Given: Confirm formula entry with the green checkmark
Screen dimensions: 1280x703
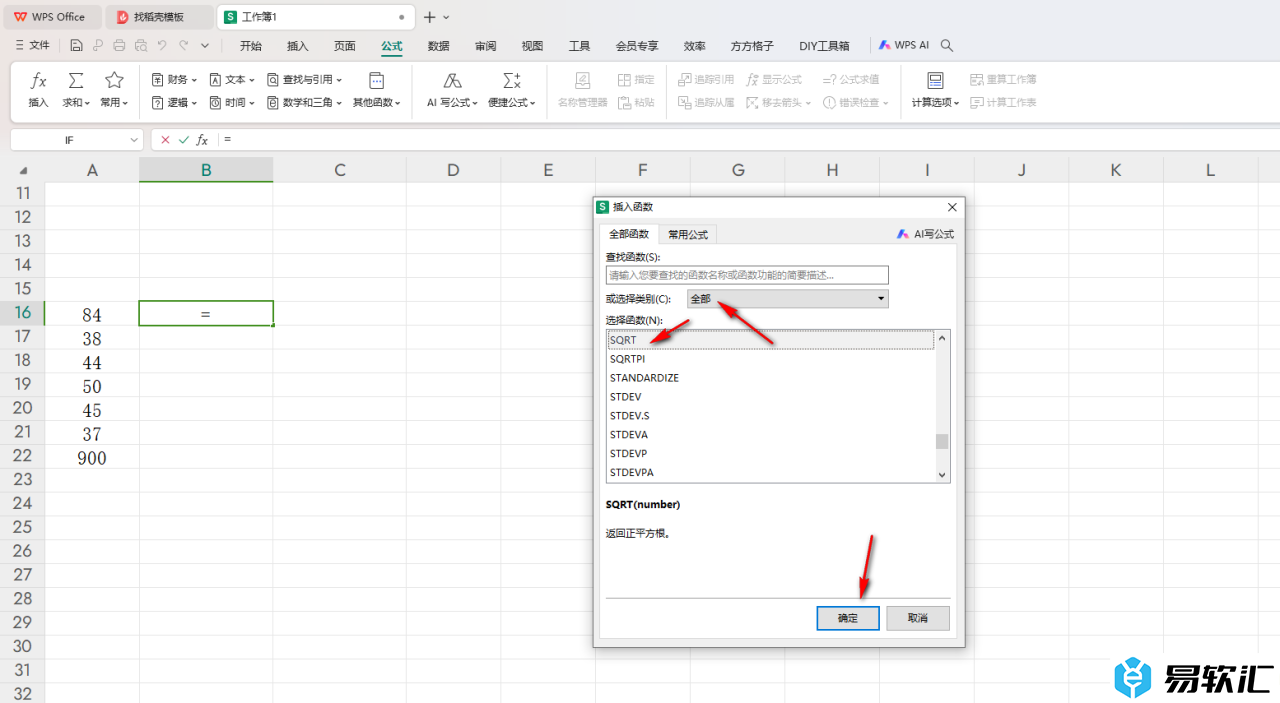Looking at the screenshot, I should (183, 140).
